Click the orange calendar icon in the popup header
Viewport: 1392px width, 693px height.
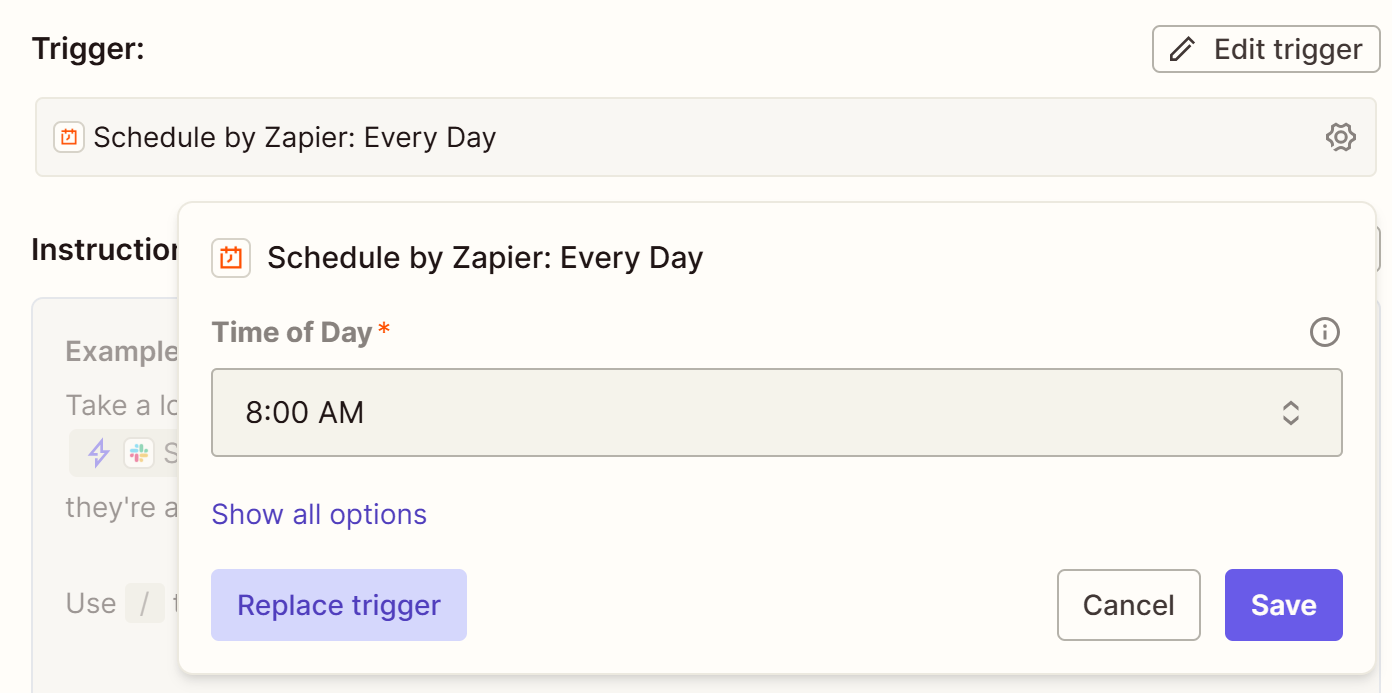pos(231,258)
